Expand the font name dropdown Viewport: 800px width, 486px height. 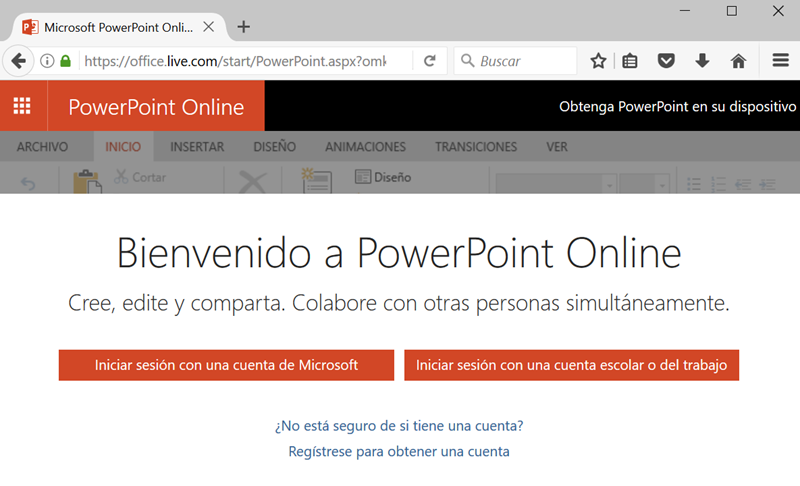(609, 185)
